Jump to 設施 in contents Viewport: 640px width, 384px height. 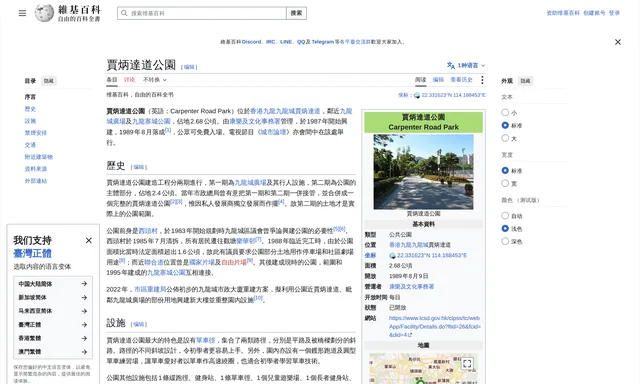click(30, 121)
